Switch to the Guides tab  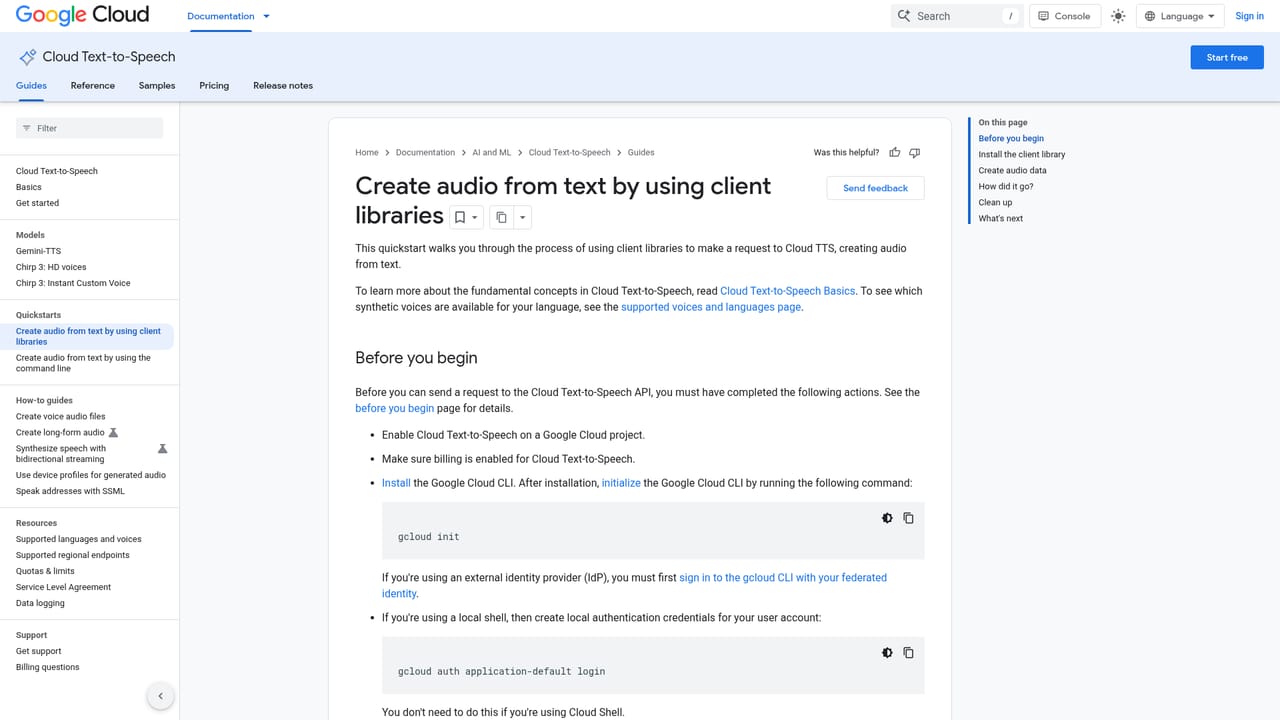tap(31, 86)
